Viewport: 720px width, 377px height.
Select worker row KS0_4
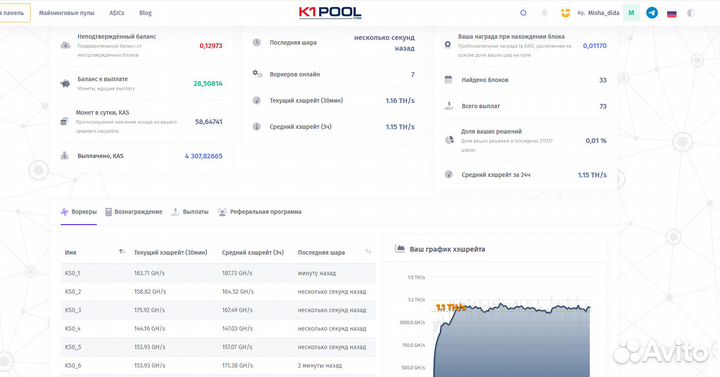pos(218,328)
